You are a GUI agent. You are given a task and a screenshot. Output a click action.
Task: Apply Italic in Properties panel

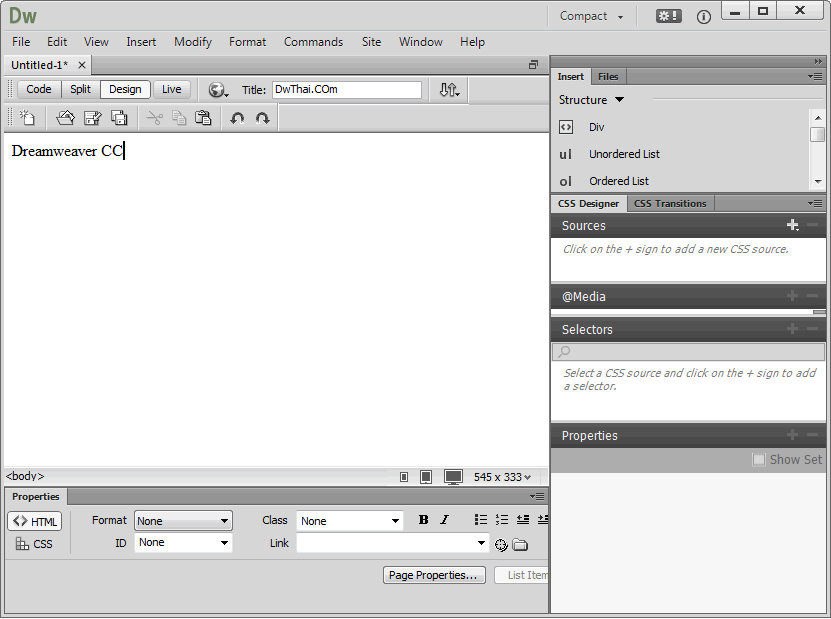coord(445,520)
